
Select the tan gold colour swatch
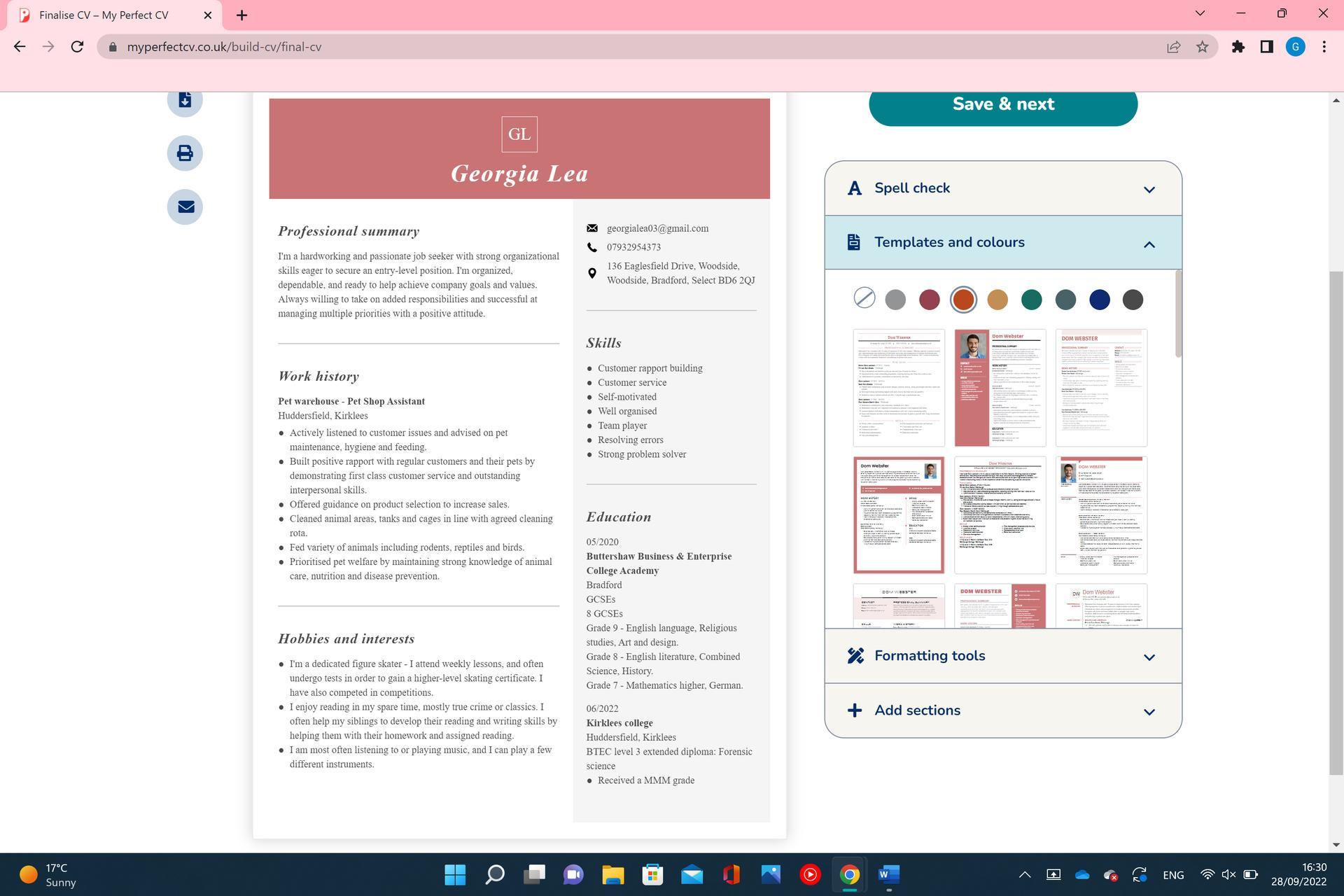click(x=997, y=300)
